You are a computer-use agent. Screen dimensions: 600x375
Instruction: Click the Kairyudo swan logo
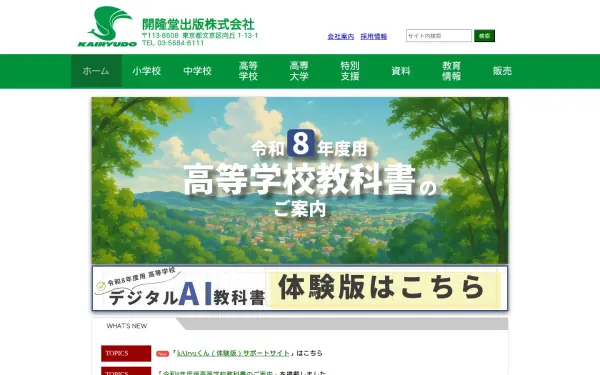coord(108,26)
